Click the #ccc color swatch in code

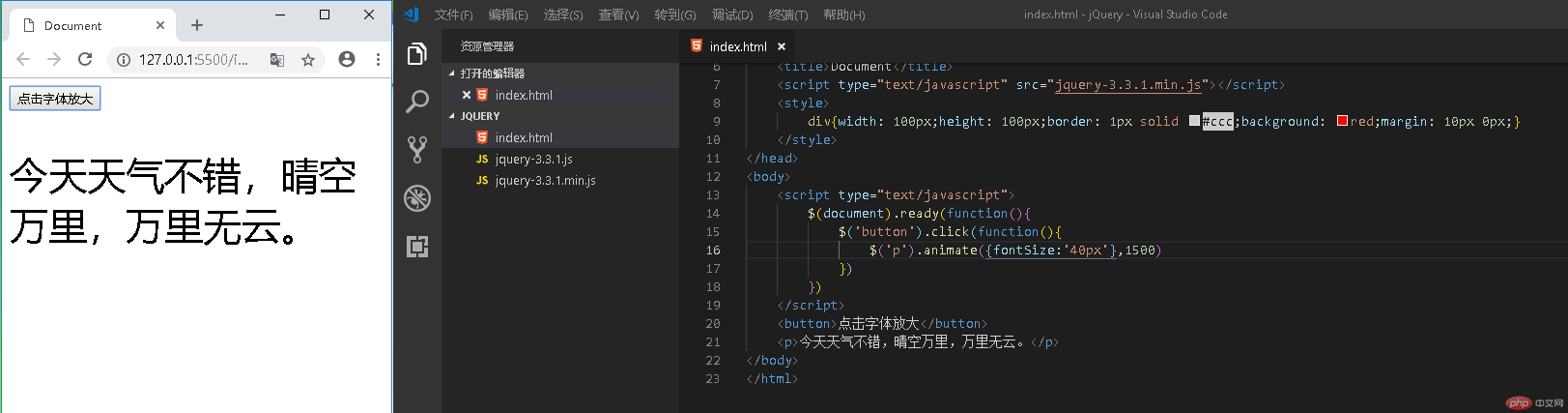1194,121
